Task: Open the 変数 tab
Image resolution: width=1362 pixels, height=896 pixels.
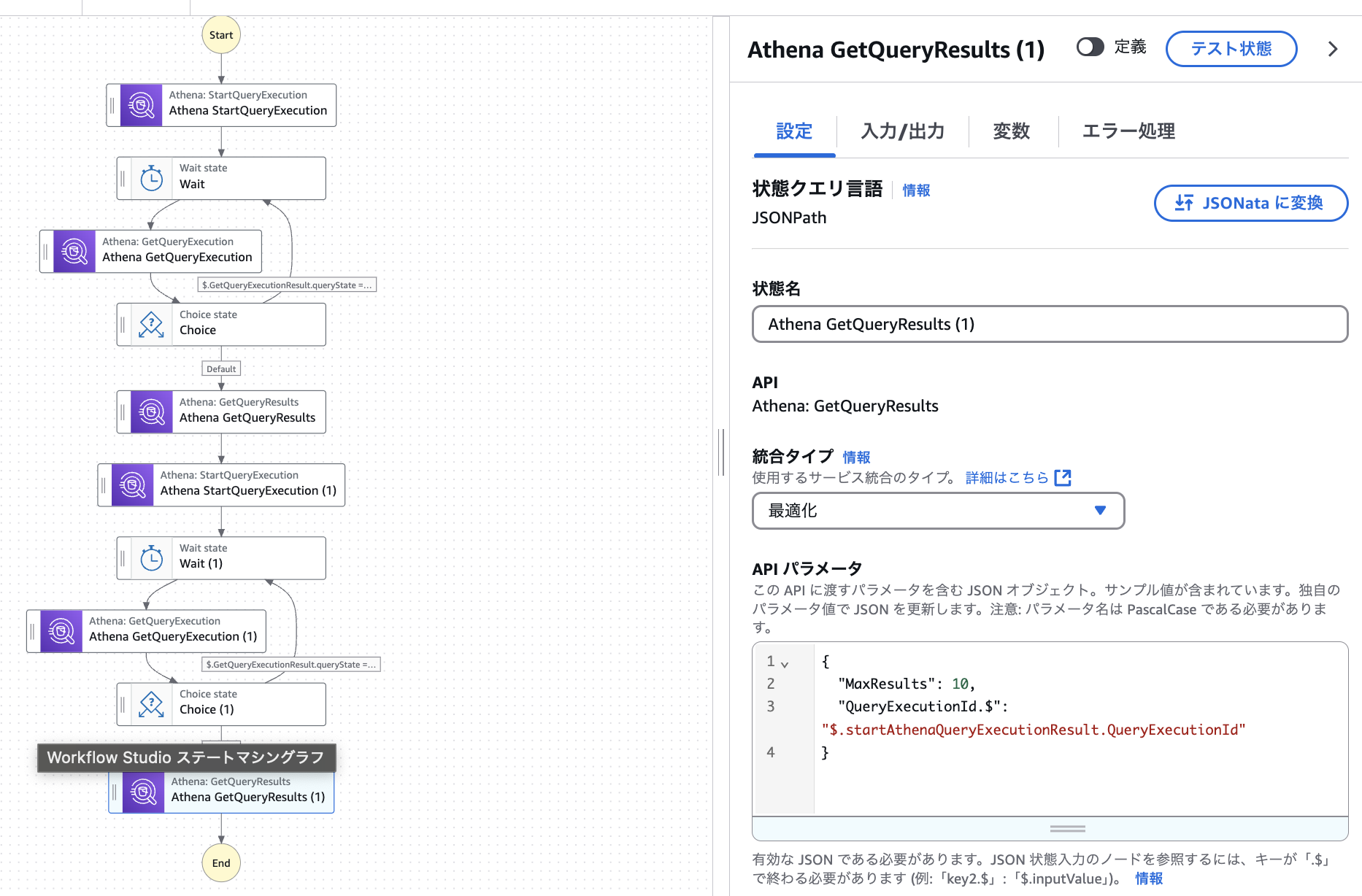Action: tap(1012, 131)
